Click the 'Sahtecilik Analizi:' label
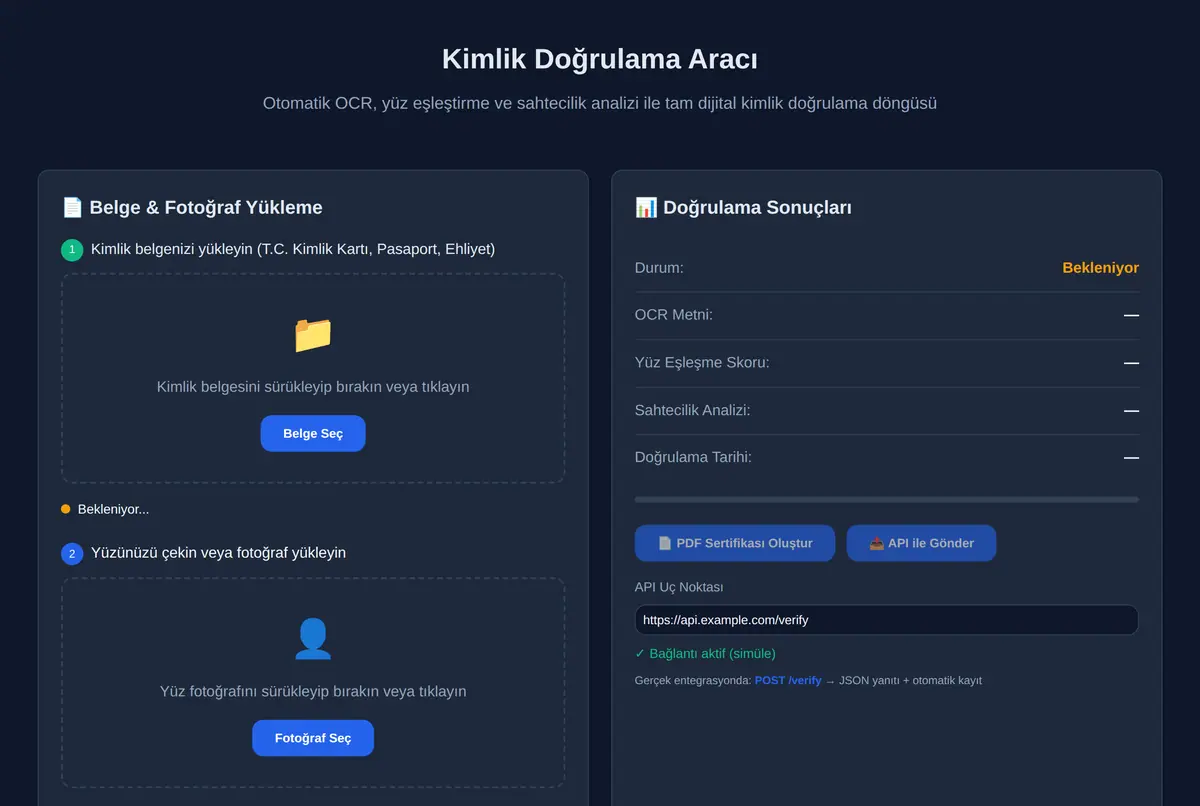This screenshot has height=806, width=1200. 693,410
